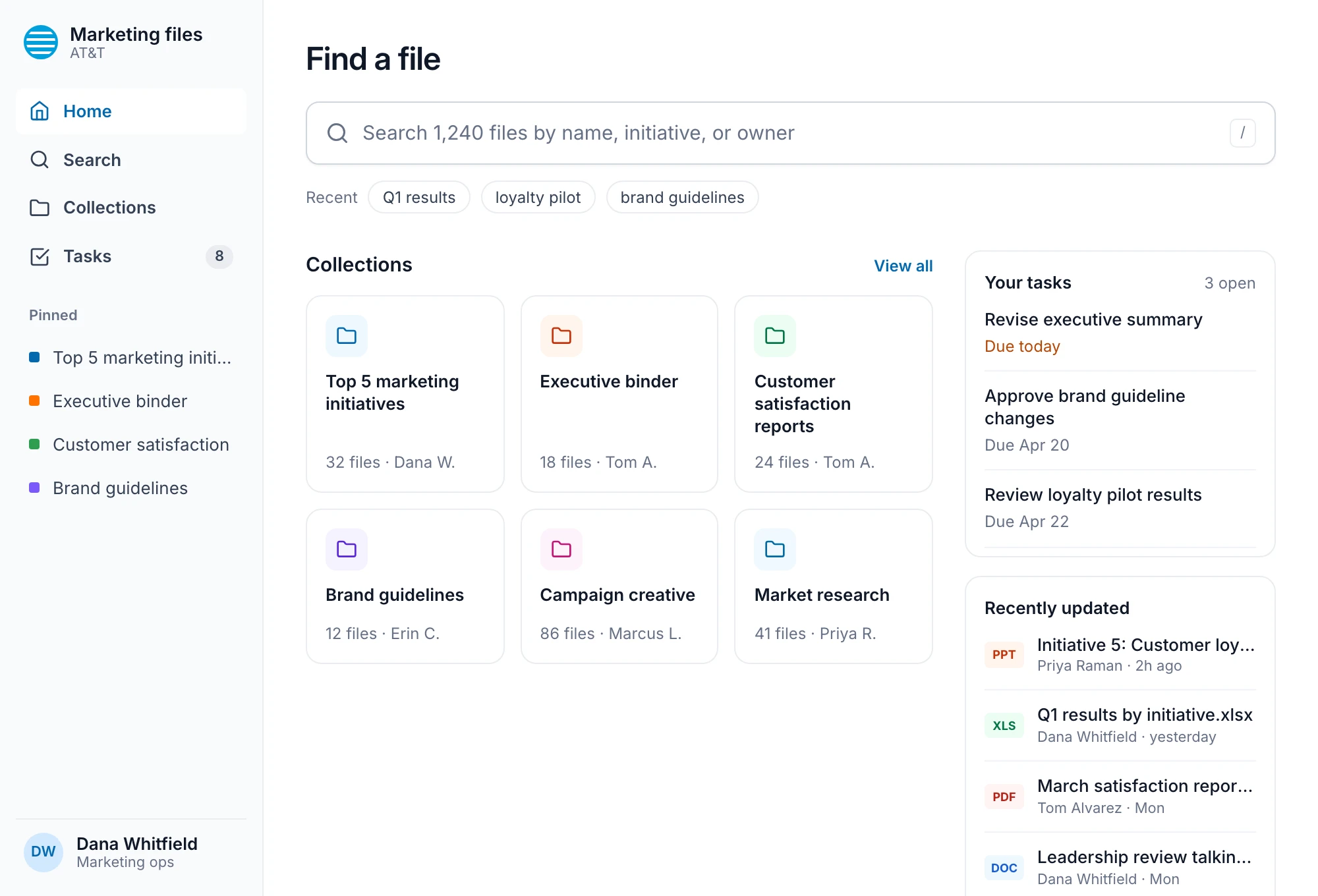Open pinned Customer satisfaction collection

(131, 445)
